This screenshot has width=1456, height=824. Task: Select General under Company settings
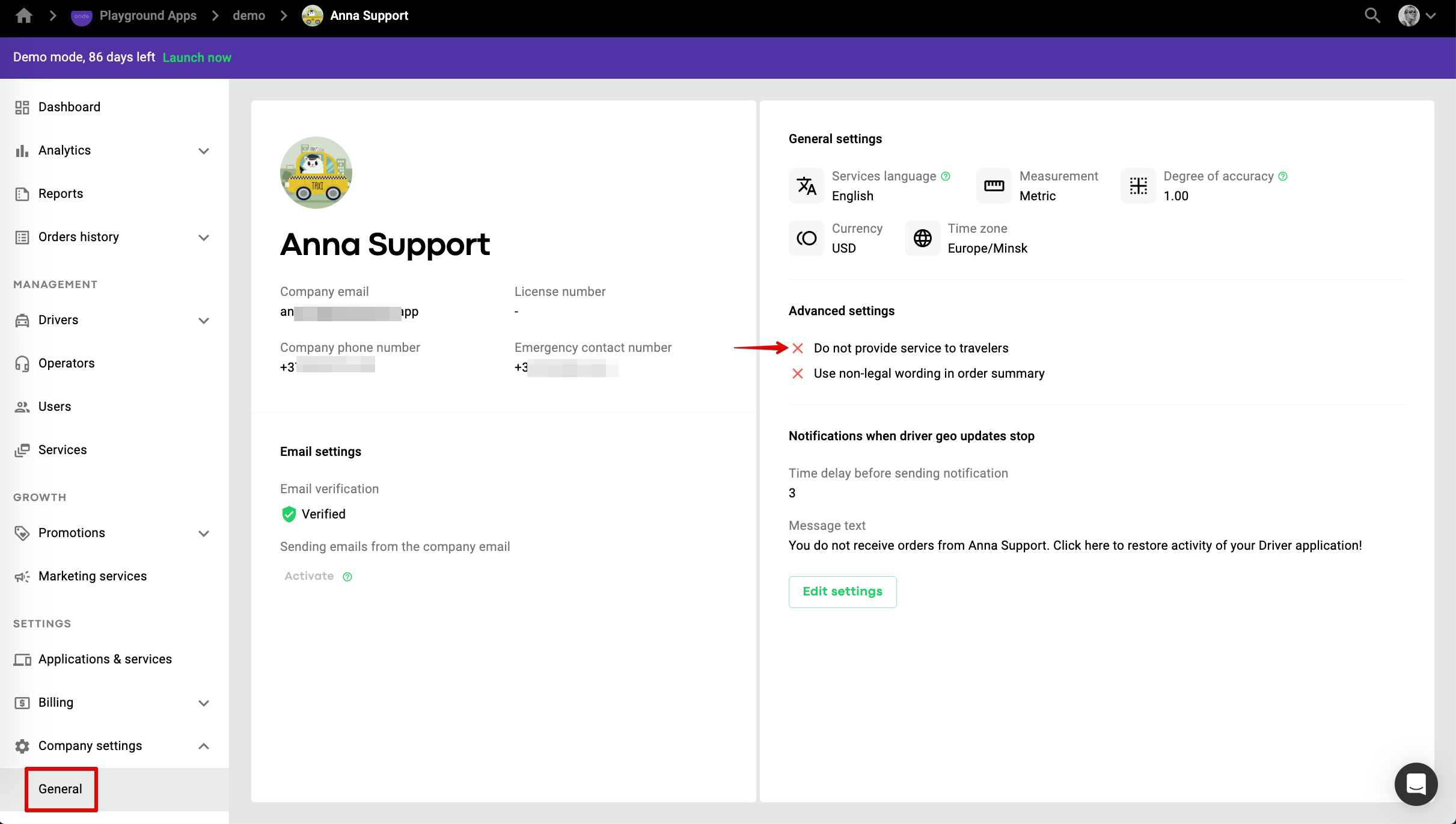60,789
